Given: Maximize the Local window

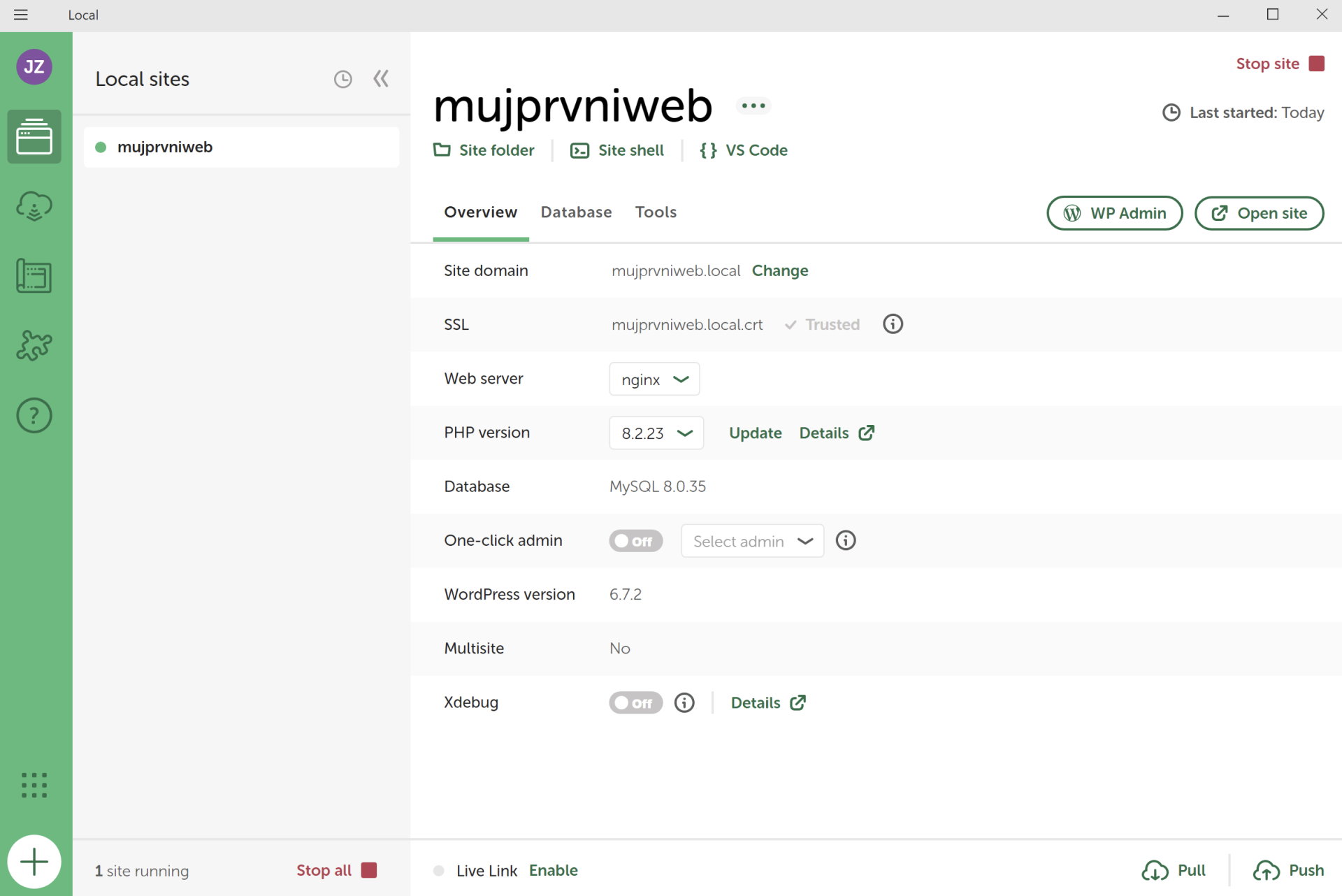Looking at the screenshot, I should point(1273,15).
